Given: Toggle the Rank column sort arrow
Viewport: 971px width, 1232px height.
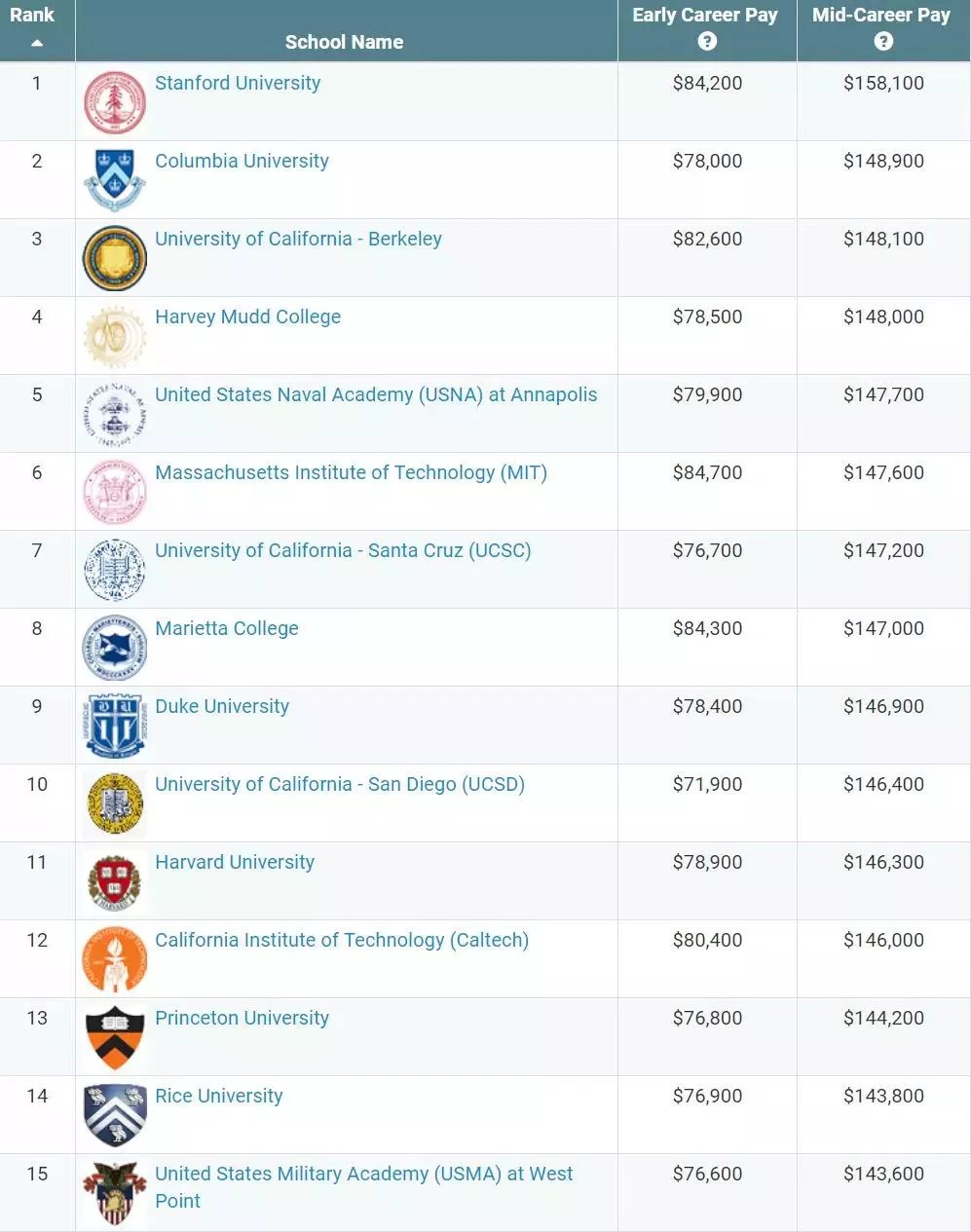Looking at the screenshot, I should click(x=37, y=43).
